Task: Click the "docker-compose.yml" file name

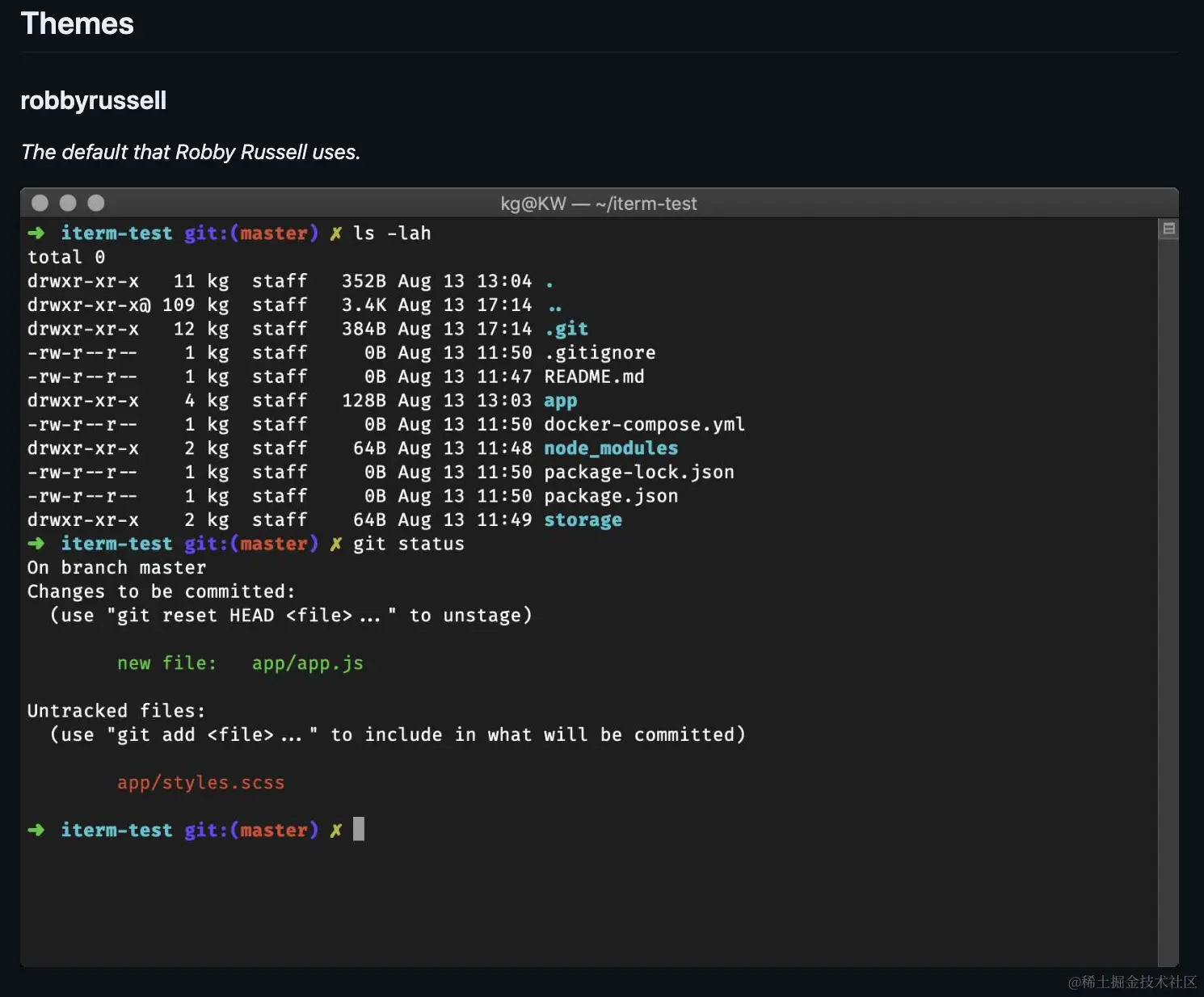Action: [x=645, y=425]
